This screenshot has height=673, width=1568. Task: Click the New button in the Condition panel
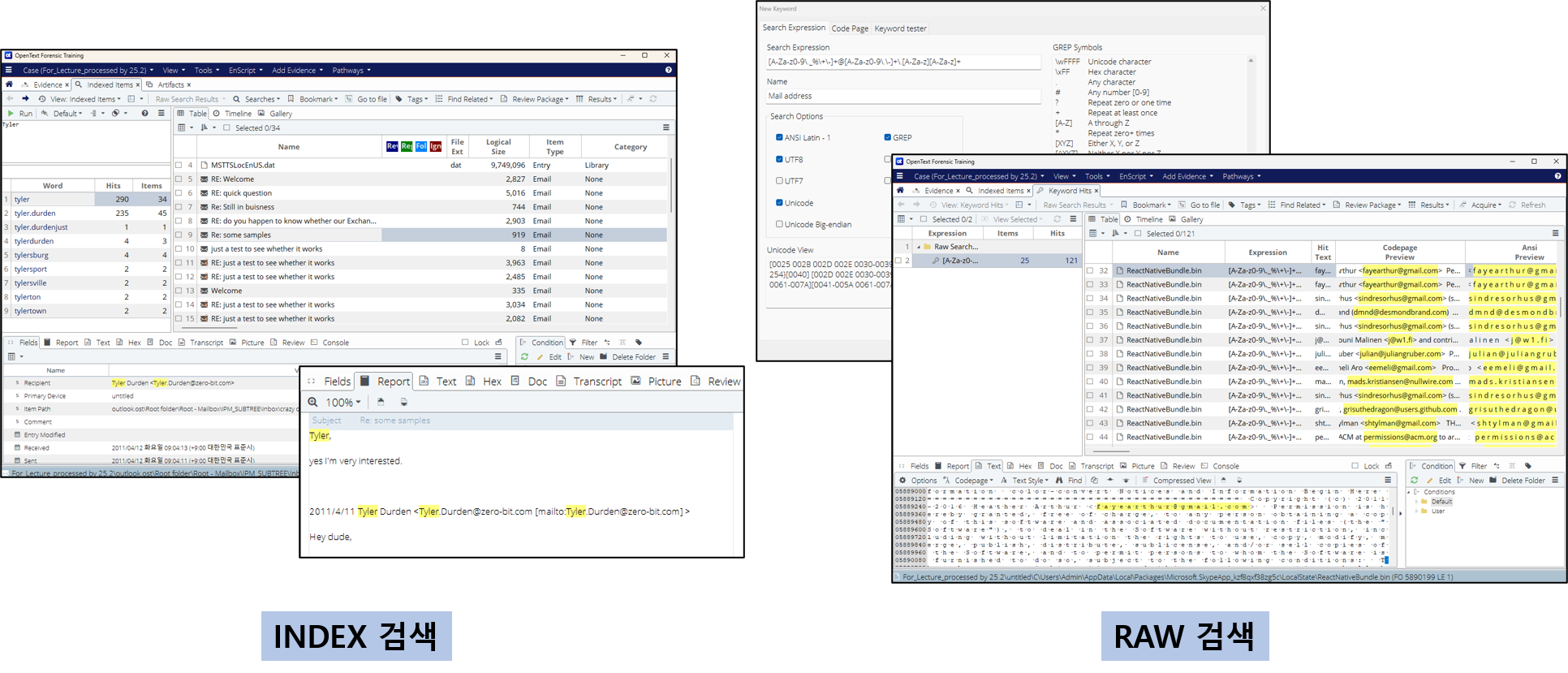[x=1471, y=481]
